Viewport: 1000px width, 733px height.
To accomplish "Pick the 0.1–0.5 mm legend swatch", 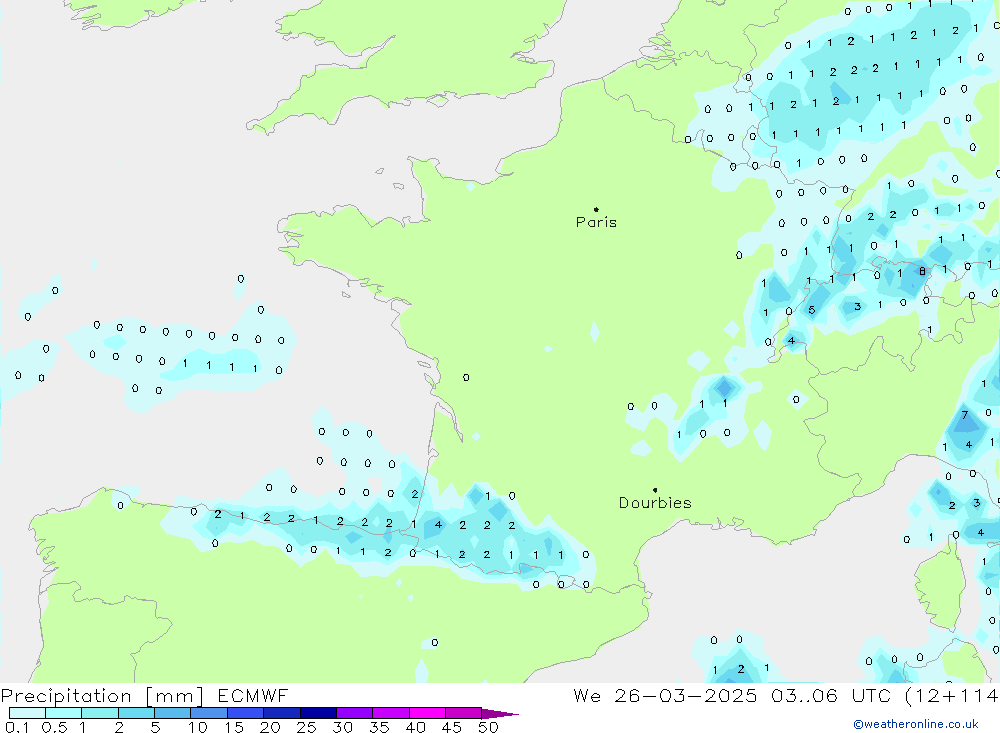I will pyautogui.click(x=27, y=713).
